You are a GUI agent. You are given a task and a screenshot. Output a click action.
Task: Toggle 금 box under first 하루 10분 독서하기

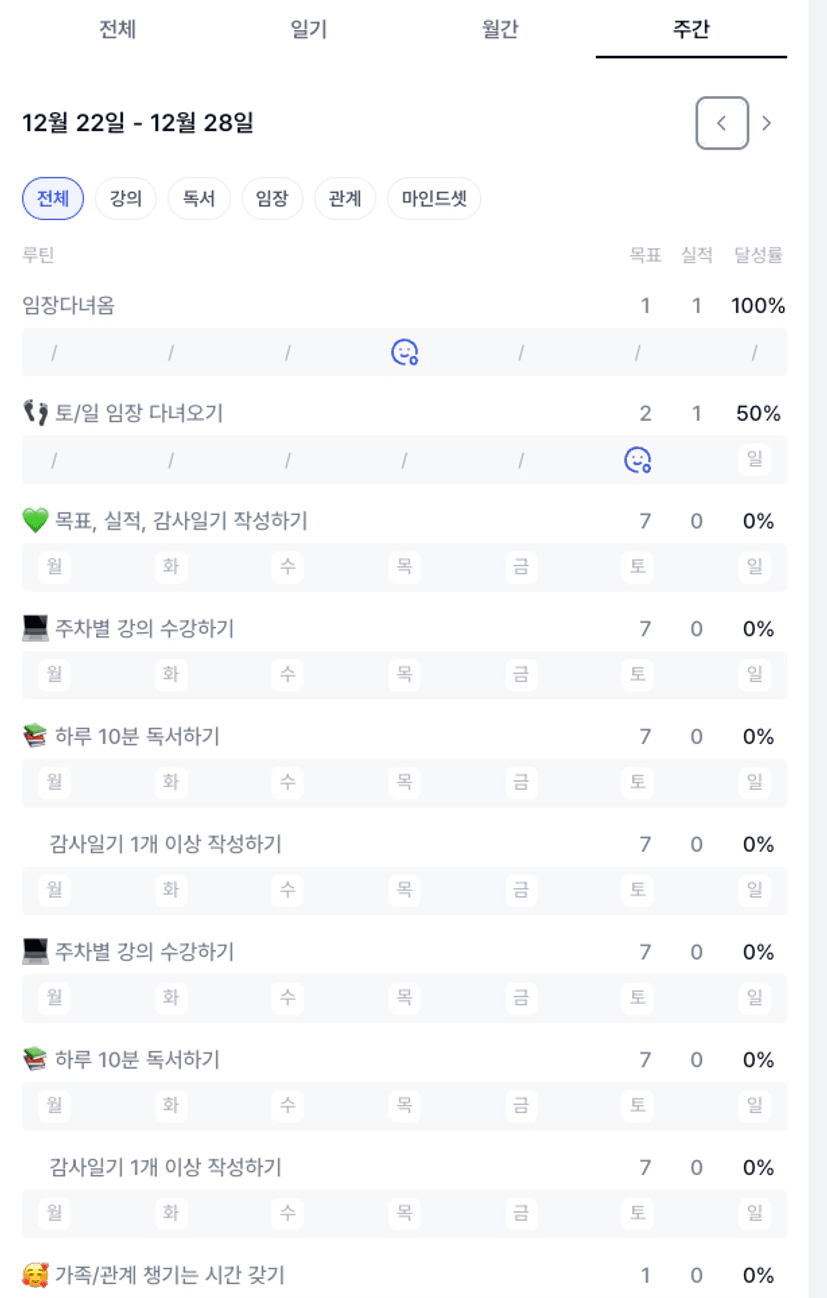(520, 782)
